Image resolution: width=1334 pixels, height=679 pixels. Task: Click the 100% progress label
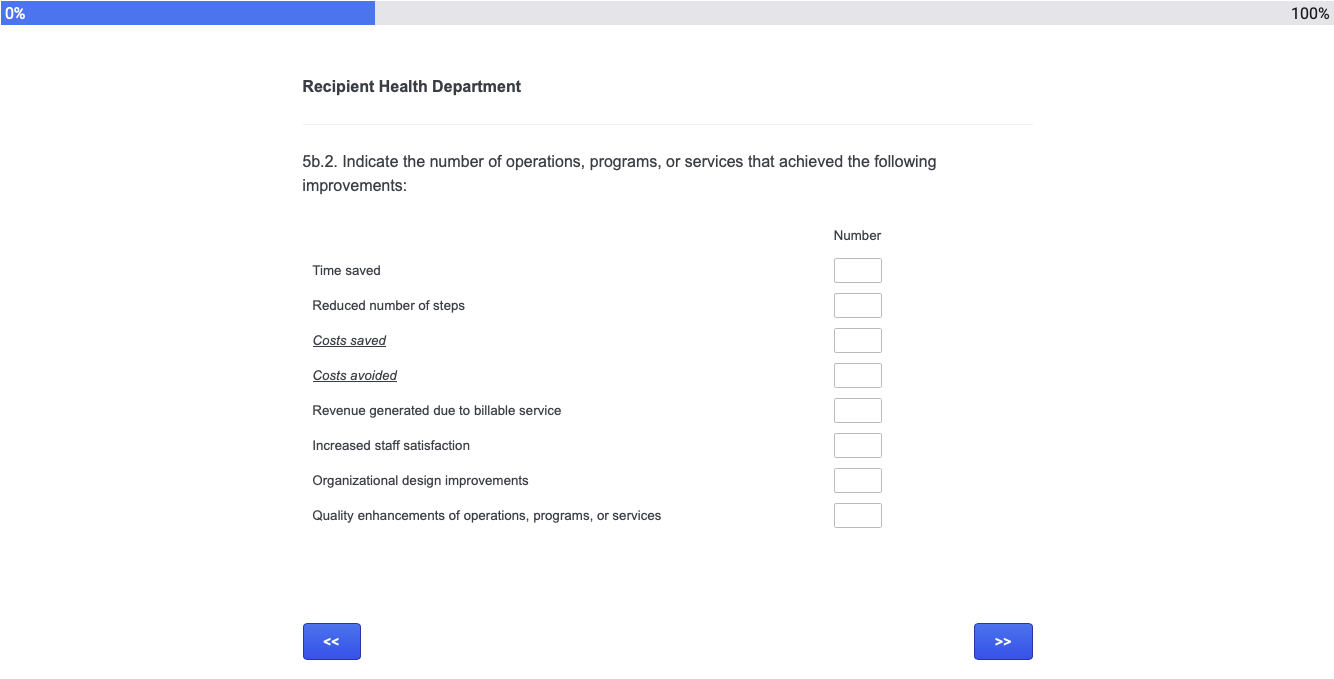[x=1309, y=13]
